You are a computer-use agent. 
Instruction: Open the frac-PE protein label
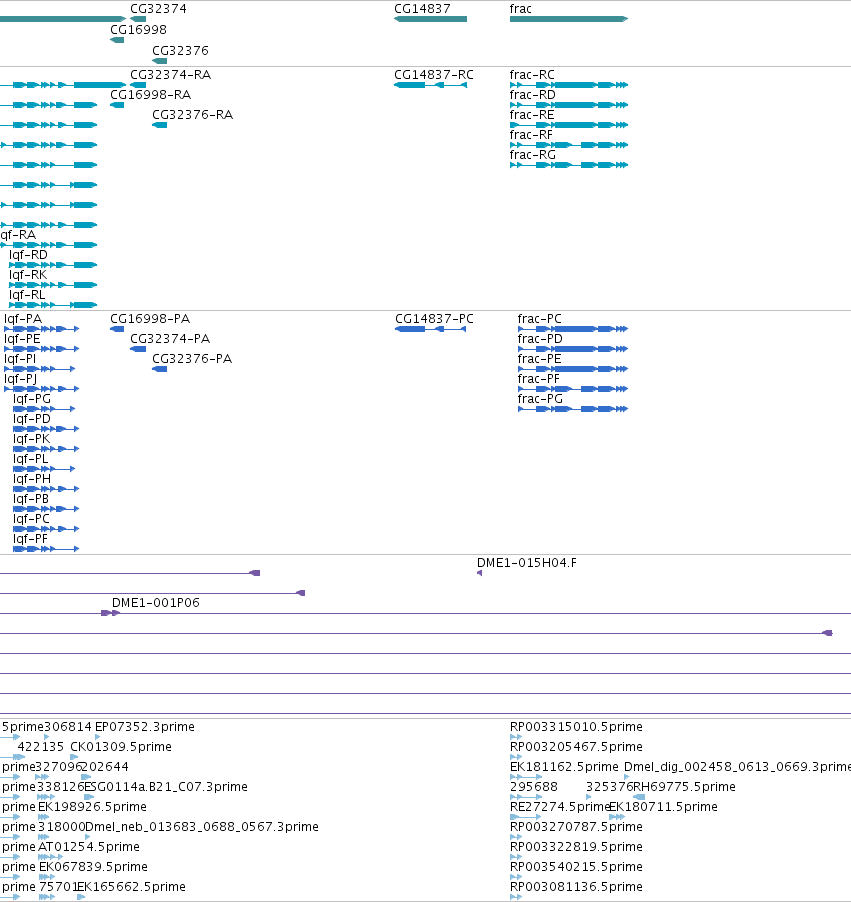point(539,359)
